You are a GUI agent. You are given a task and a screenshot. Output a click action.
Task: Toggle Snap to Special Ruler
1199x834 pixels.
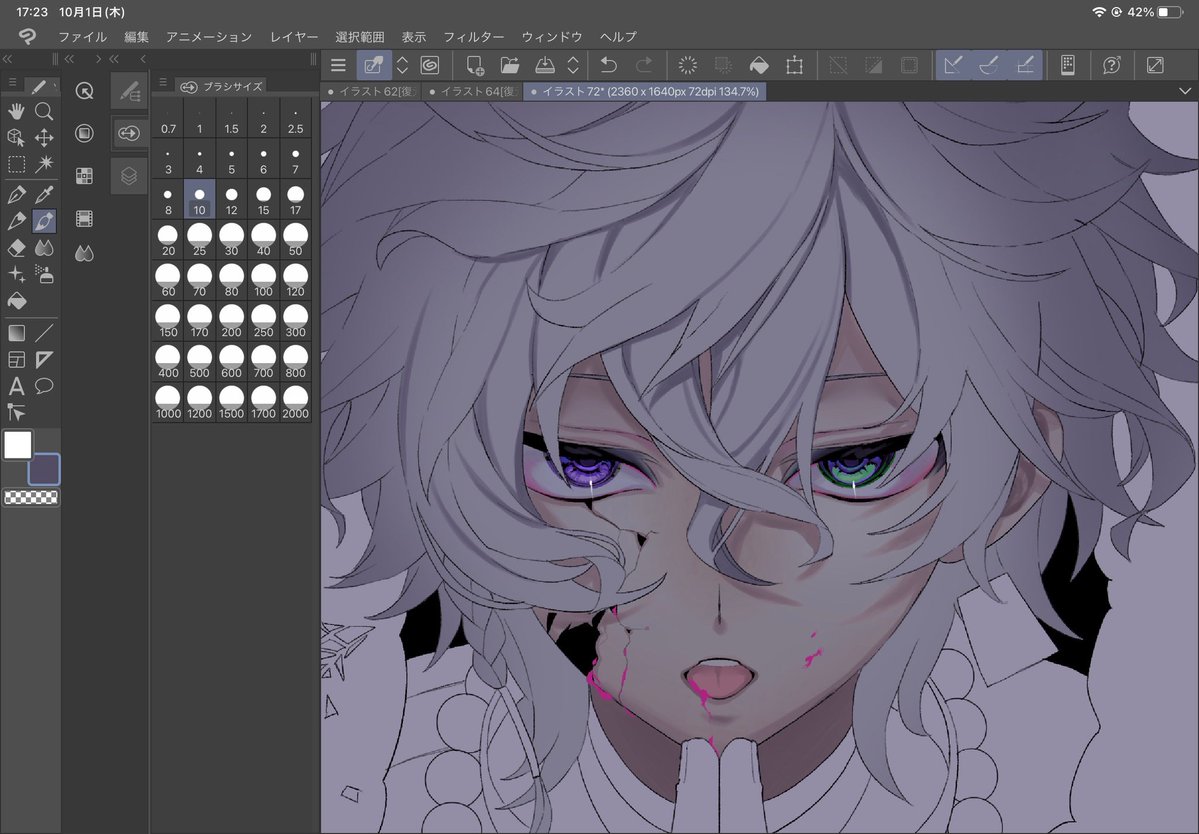989,65
